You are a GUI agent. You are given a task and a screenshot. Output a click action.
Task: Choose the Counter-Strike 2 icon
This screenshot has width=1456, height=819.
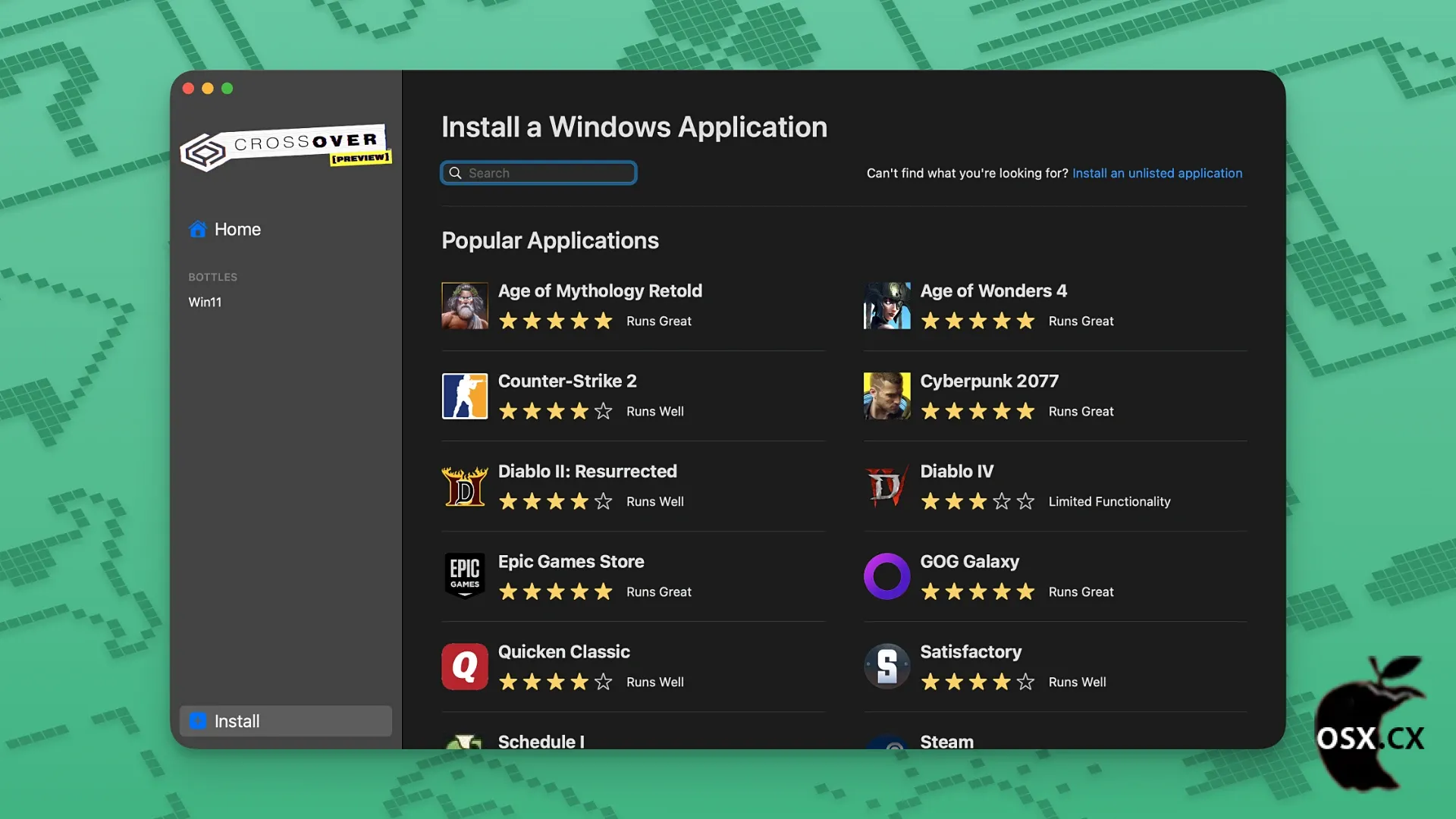point(465,396)
